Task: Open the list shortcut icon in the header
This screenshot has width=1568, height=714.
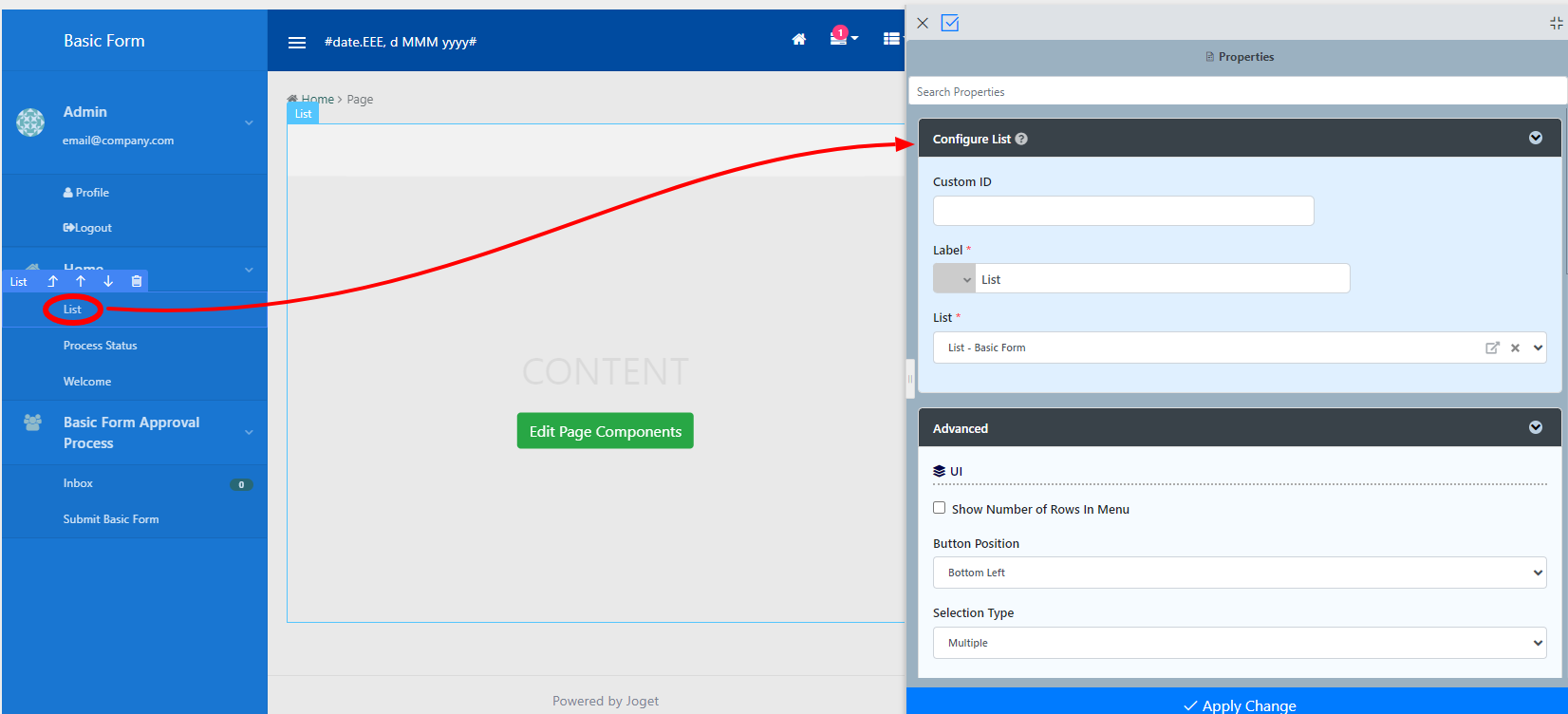Action: (891, 39)
